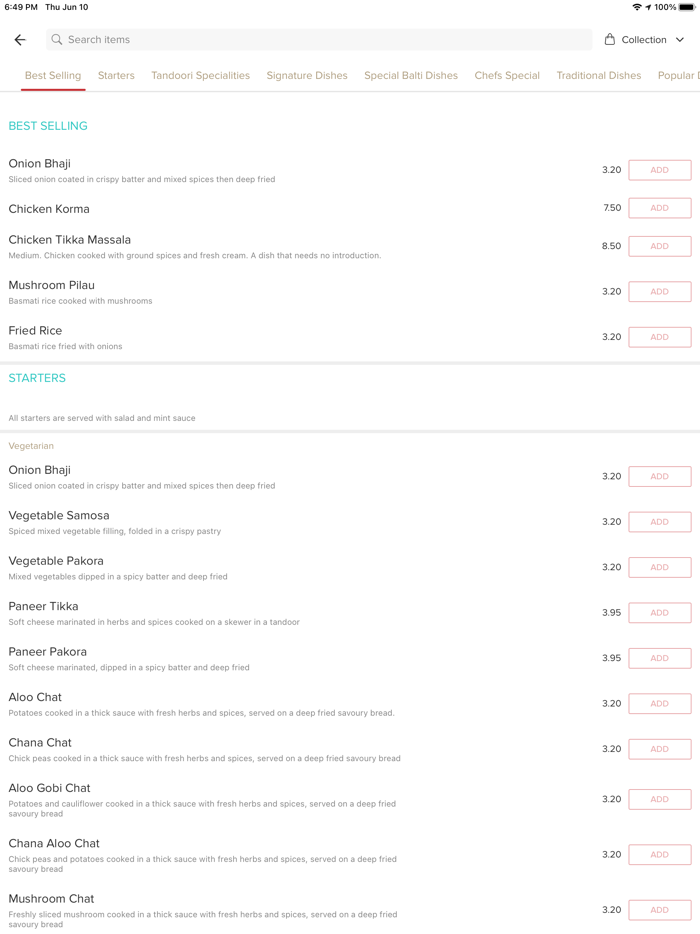Tap the shopping bag icon
The image size is (700, 934).
click(x=610, y=40)
